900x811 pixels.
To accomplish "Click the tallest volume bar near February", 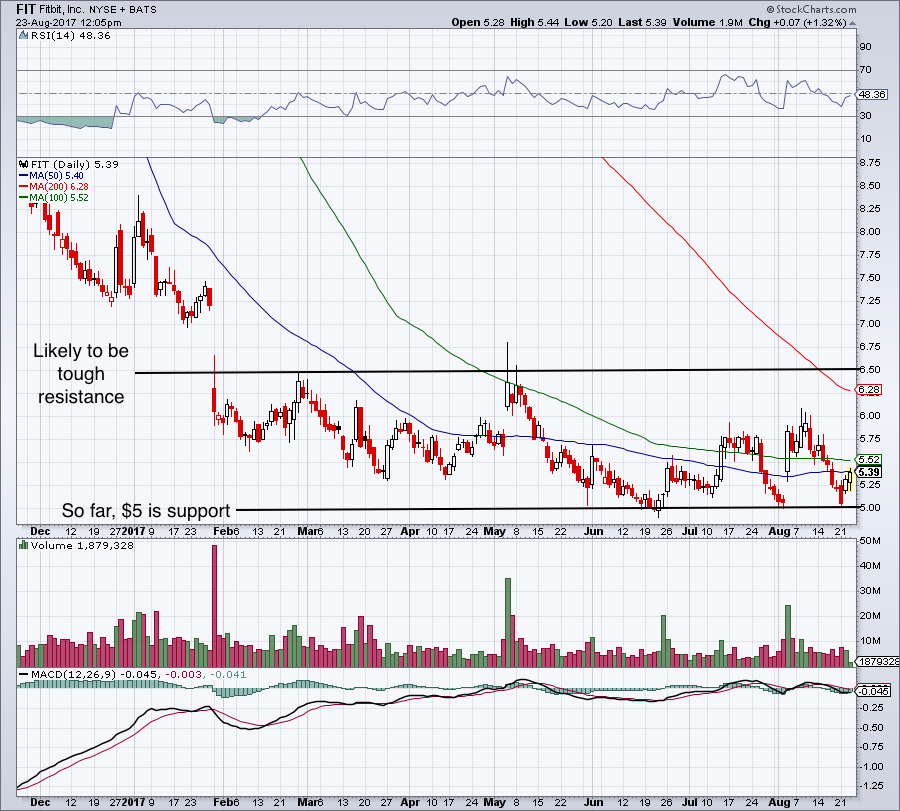I will [x=213, y=605].
